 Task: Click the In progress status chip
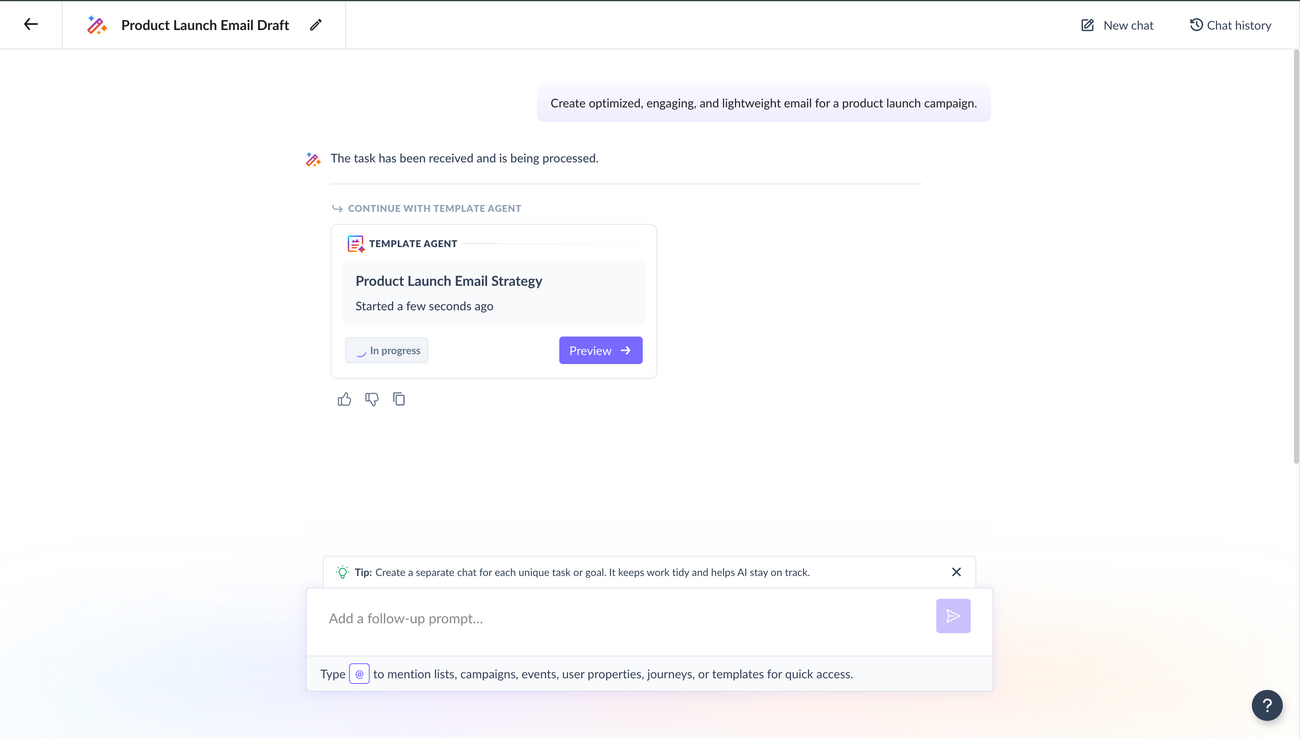(386, 350)
